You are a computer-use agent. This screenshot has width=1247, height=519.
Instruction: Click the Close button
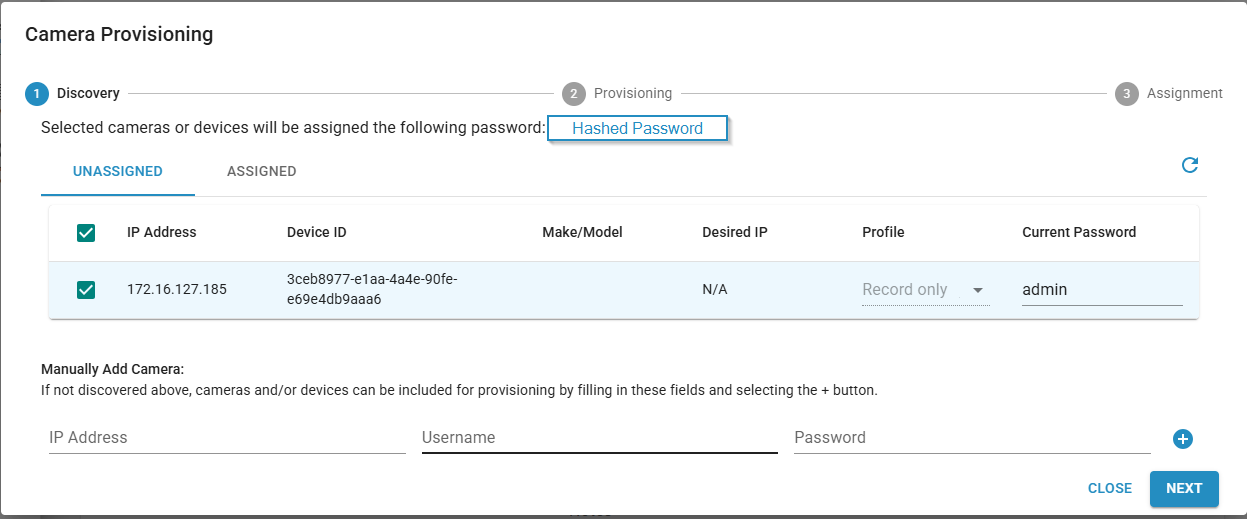point(1109,489)
